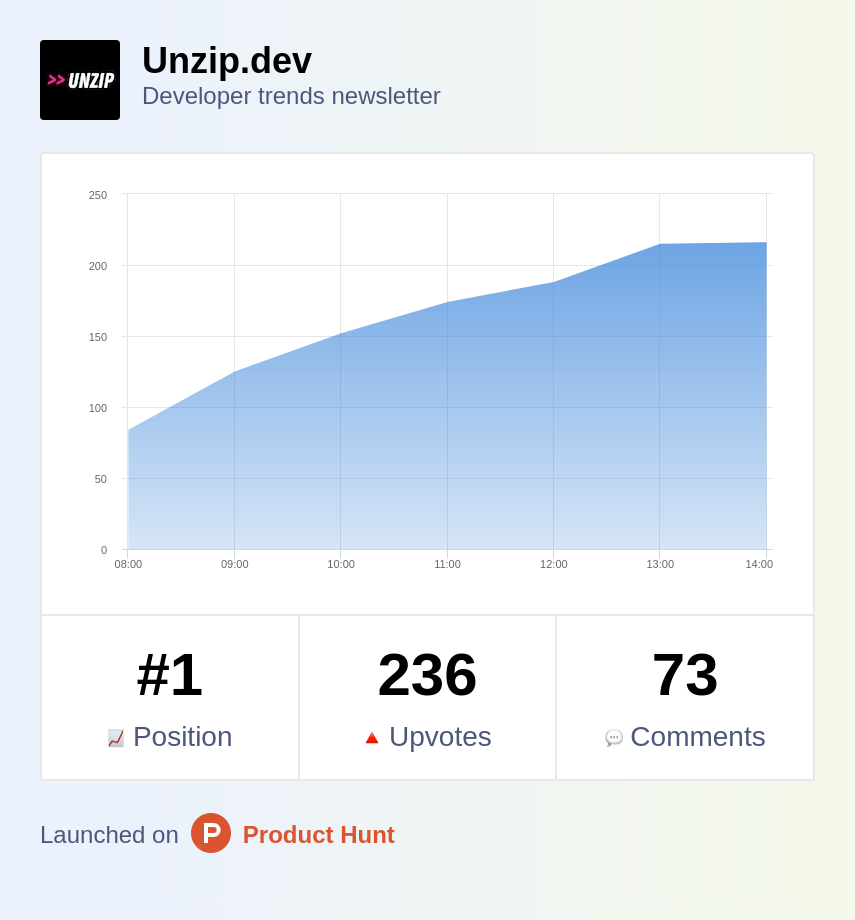This screenshot has height=920, width=855.
Task: Click the Upvotes label
Action: coord(440,737)
